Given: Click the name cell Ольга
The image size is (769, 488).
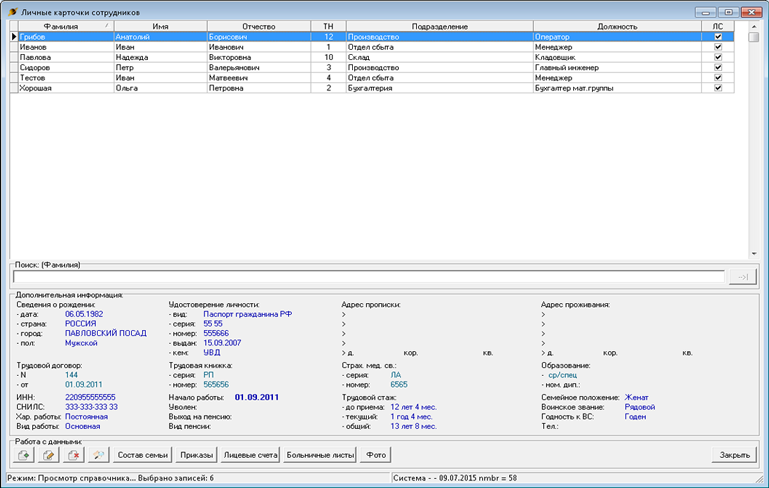Looking at the screenshot, I should click(x=160, y=88).
